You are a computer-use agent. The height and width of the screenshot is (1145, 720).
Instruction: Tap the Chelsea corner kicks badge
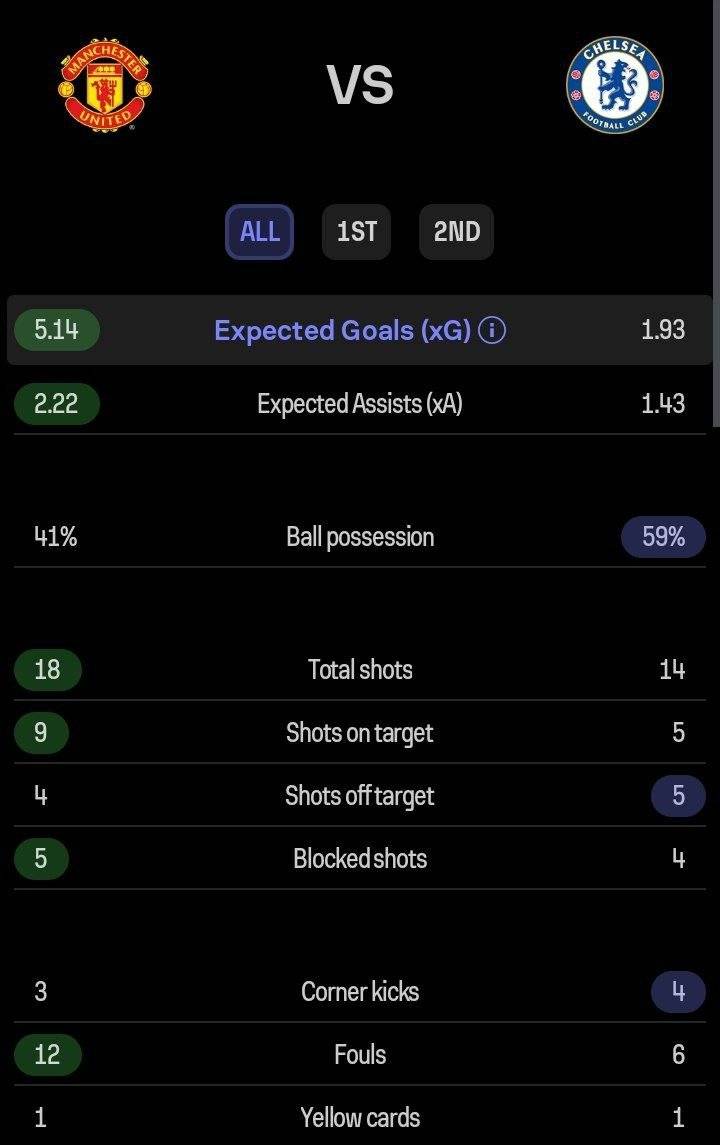click(x=678, y=992)
